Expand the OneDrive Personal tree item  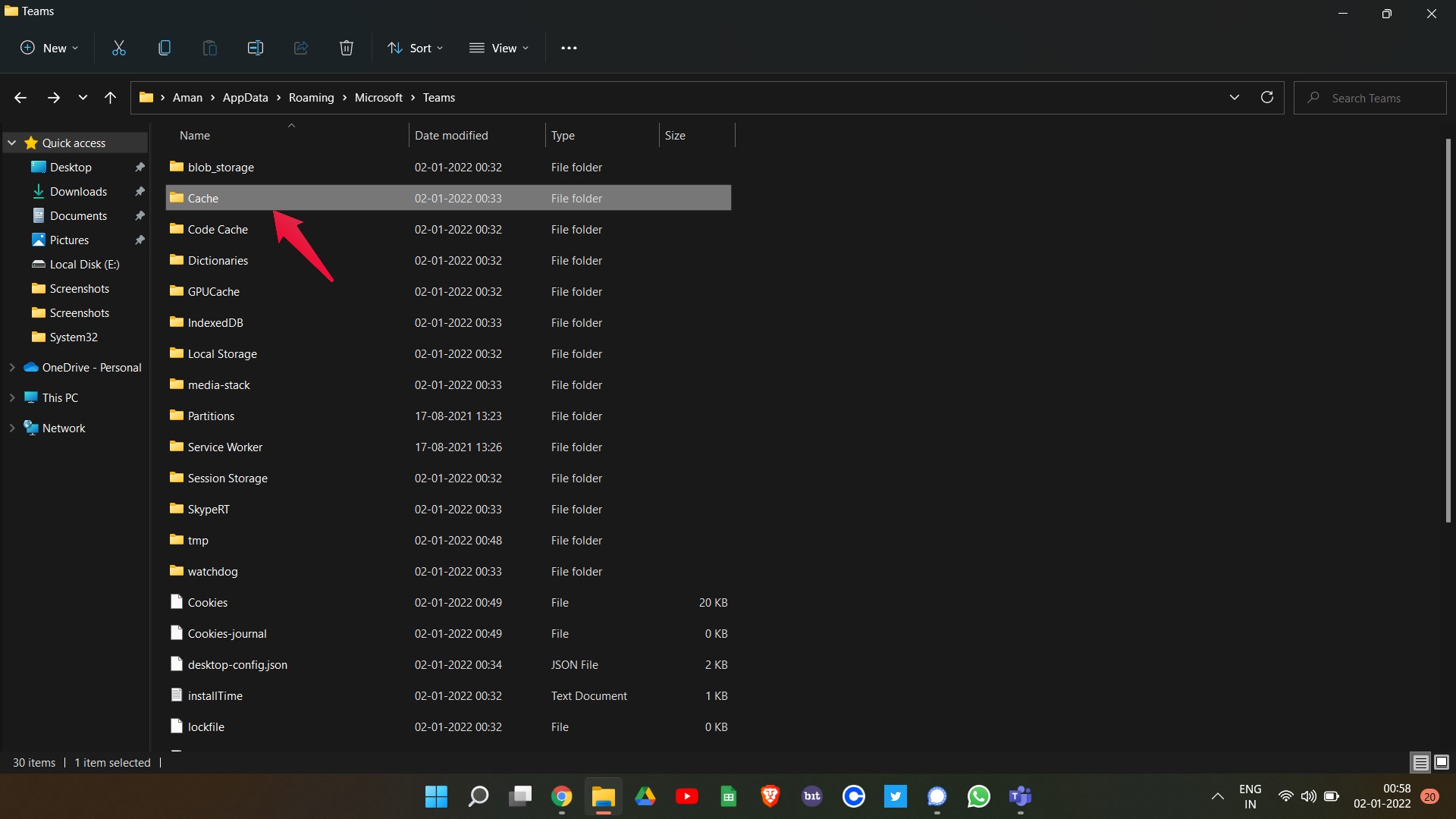12,367
